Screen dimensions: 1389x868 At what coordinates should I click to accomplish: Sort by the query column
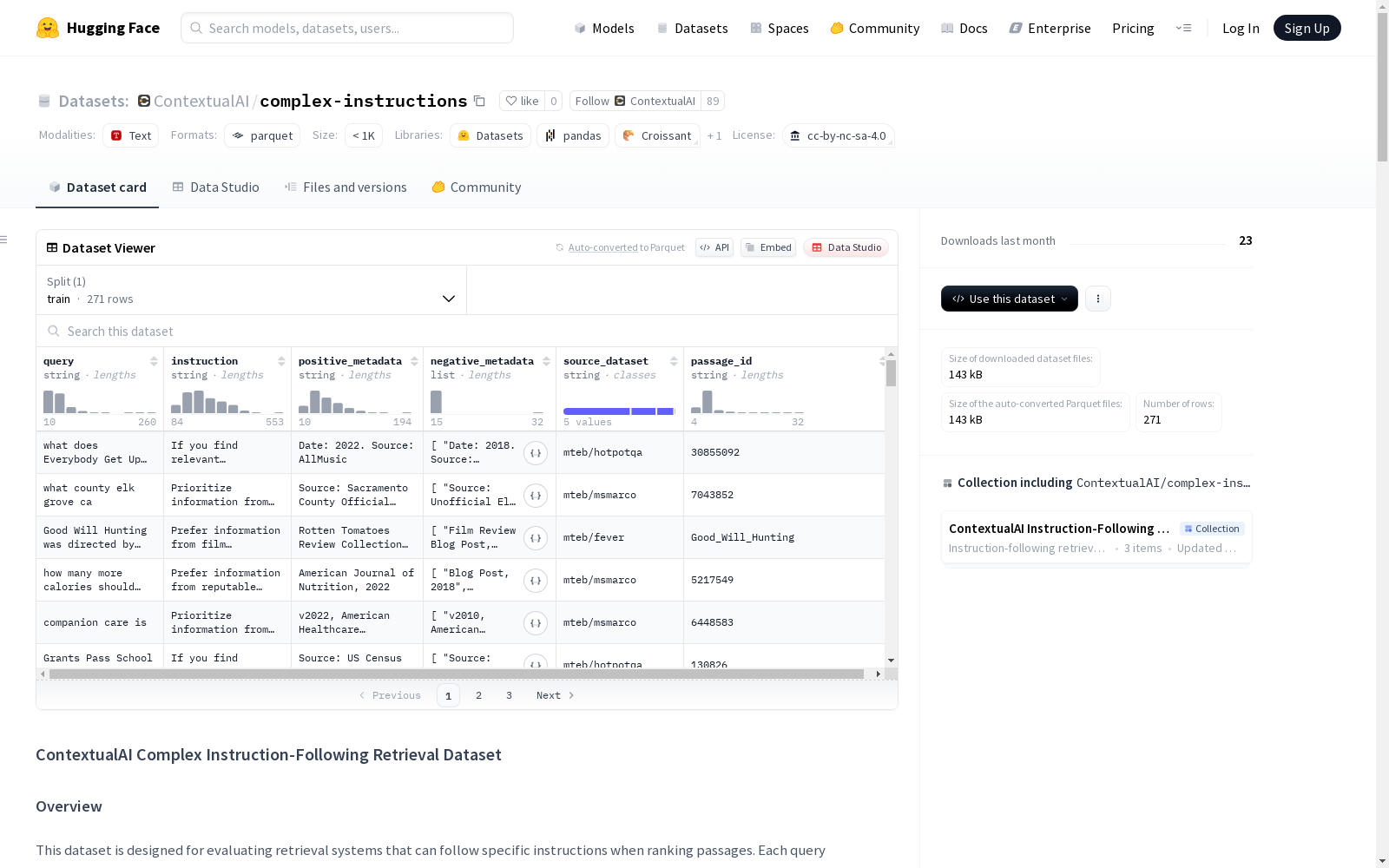154,361
